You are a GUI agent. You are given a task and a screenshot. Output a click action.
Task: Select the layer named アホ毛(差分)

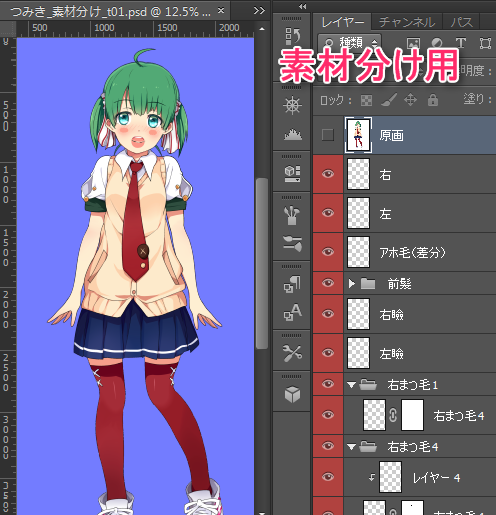[x=412, y=253]
